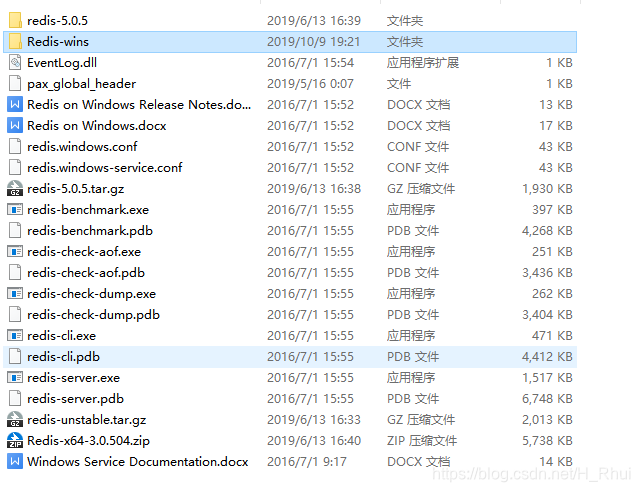Click the redis-unstable.tar.gz archive icon

point(15,419)
